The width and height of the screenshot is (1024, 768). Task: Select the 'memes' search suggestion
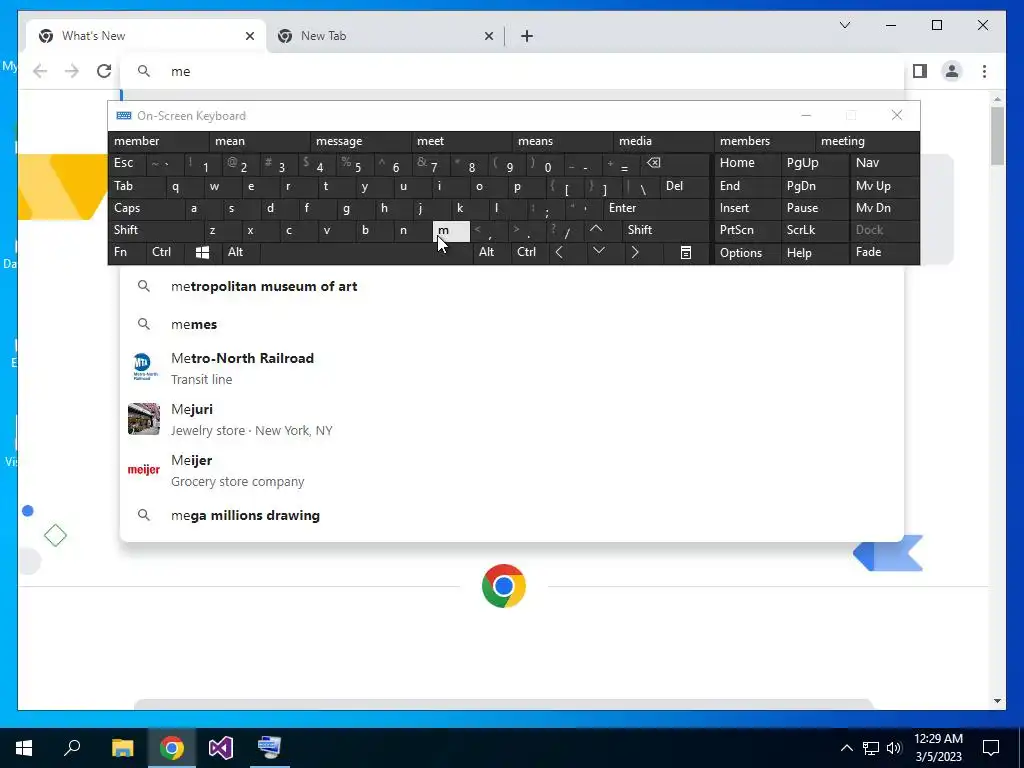(x=512, y=325)
